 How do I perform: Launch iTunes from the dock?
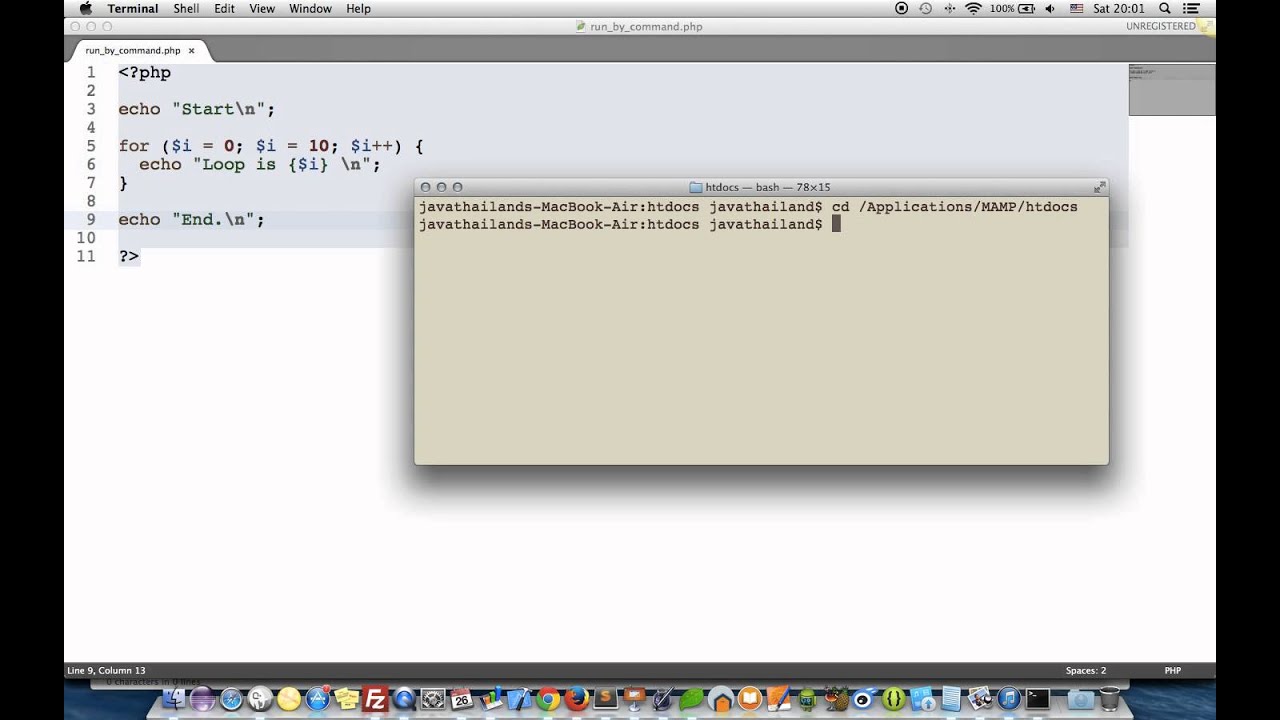[1009, 699]
